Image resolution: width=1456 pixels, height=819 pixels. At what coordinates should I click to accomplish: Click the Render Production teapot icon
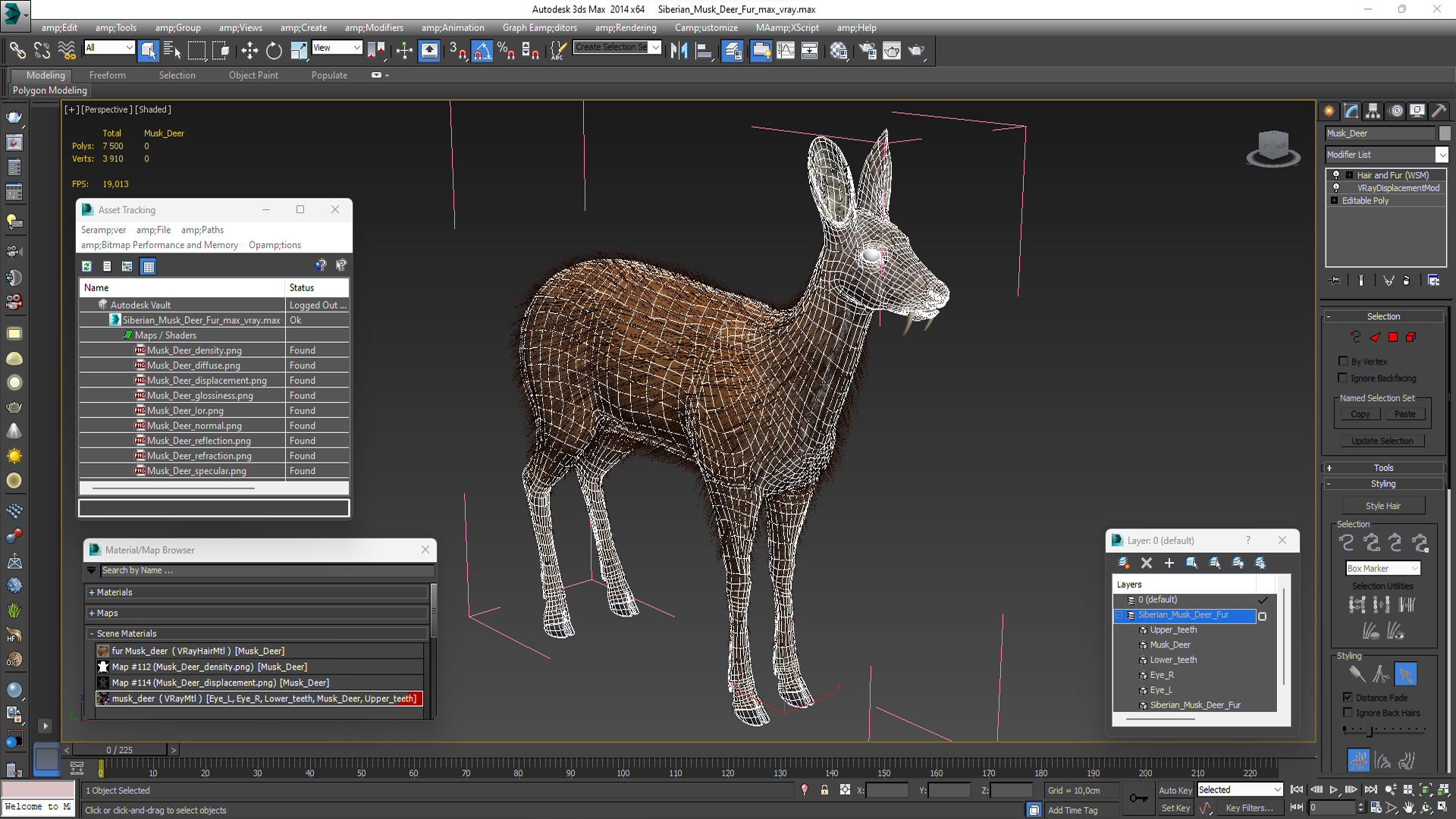click(916, 51)
